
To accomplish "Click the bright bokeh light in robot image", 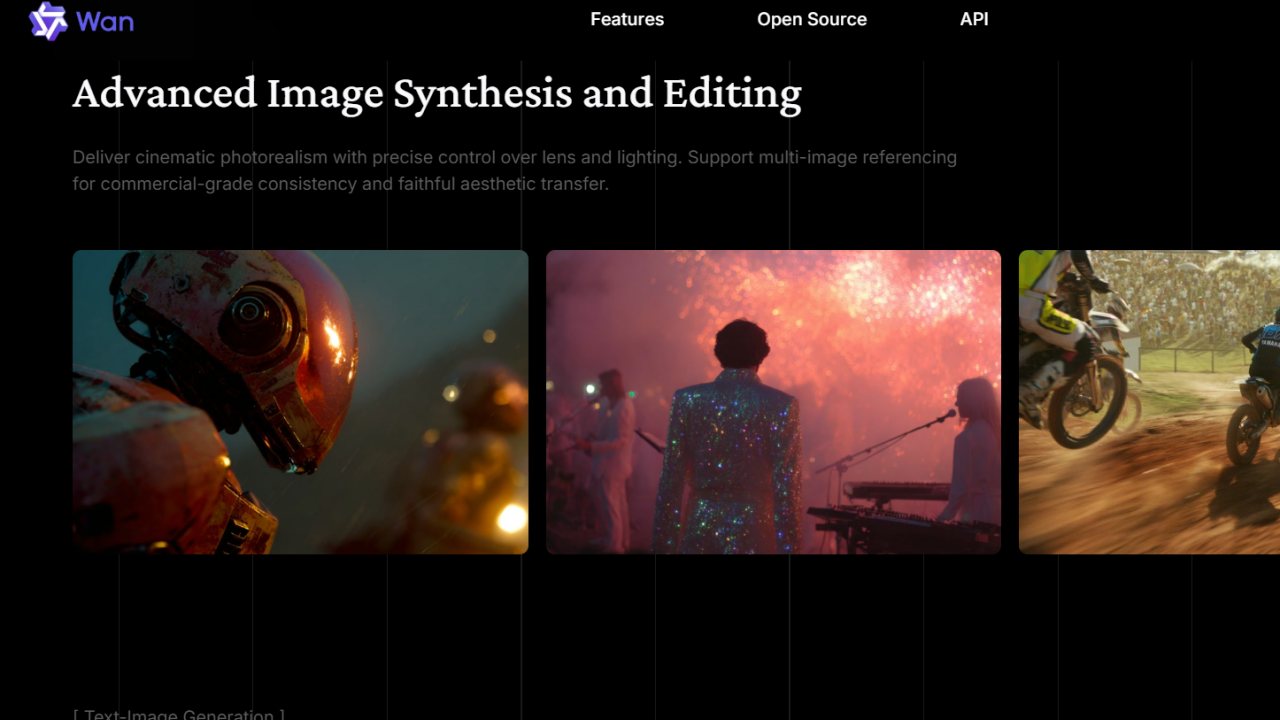I will 511,517.
